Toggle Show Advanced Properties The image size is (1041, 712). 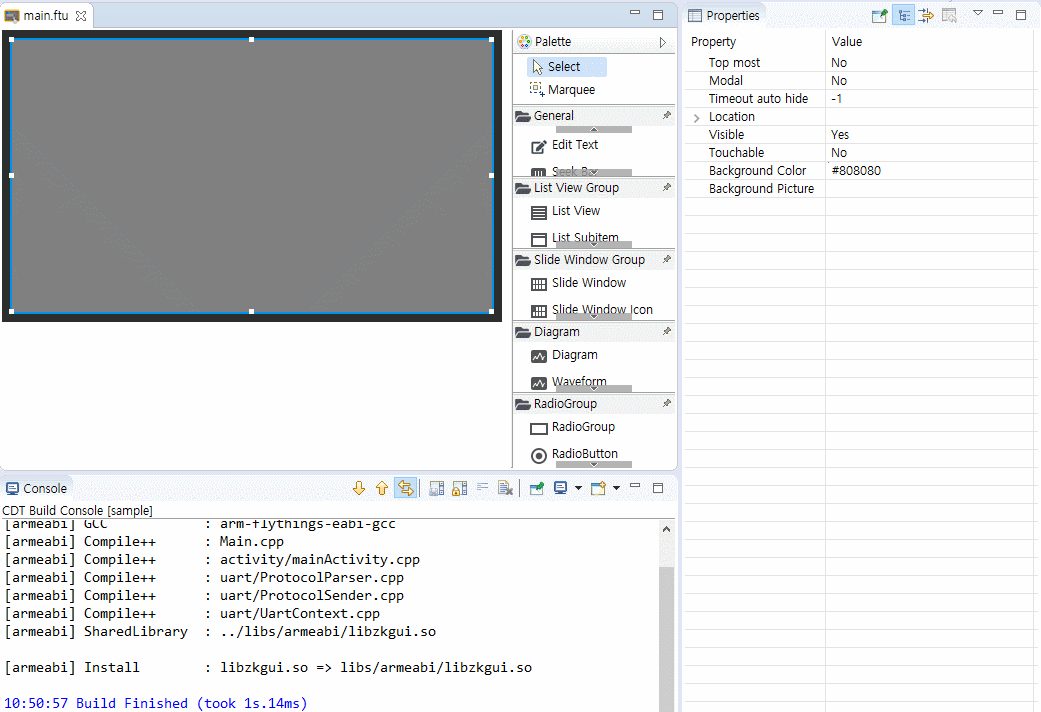pos(926,15)
